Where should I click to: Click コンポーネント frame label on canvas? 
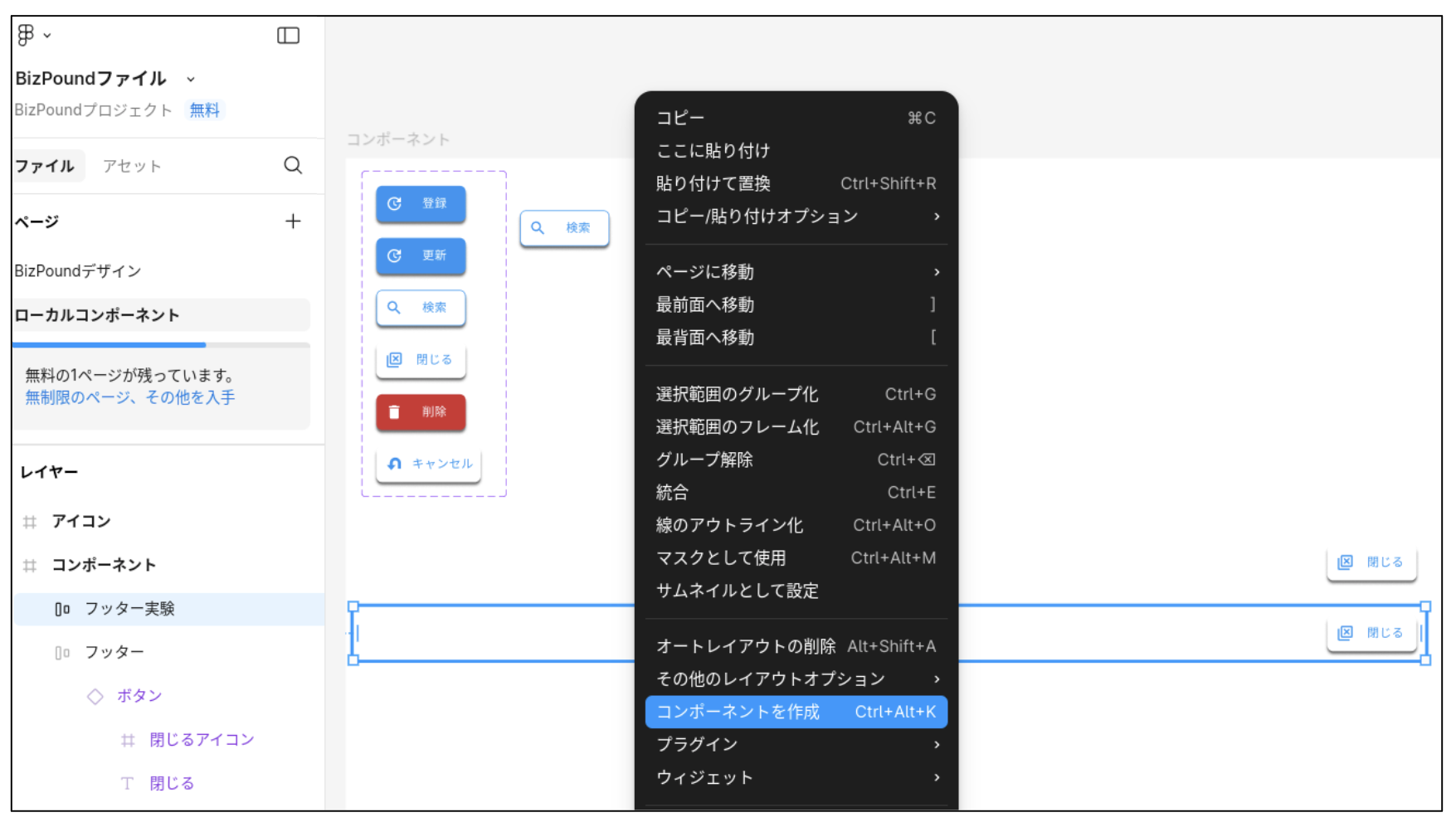pyautogui.click(x=398, y=139)
